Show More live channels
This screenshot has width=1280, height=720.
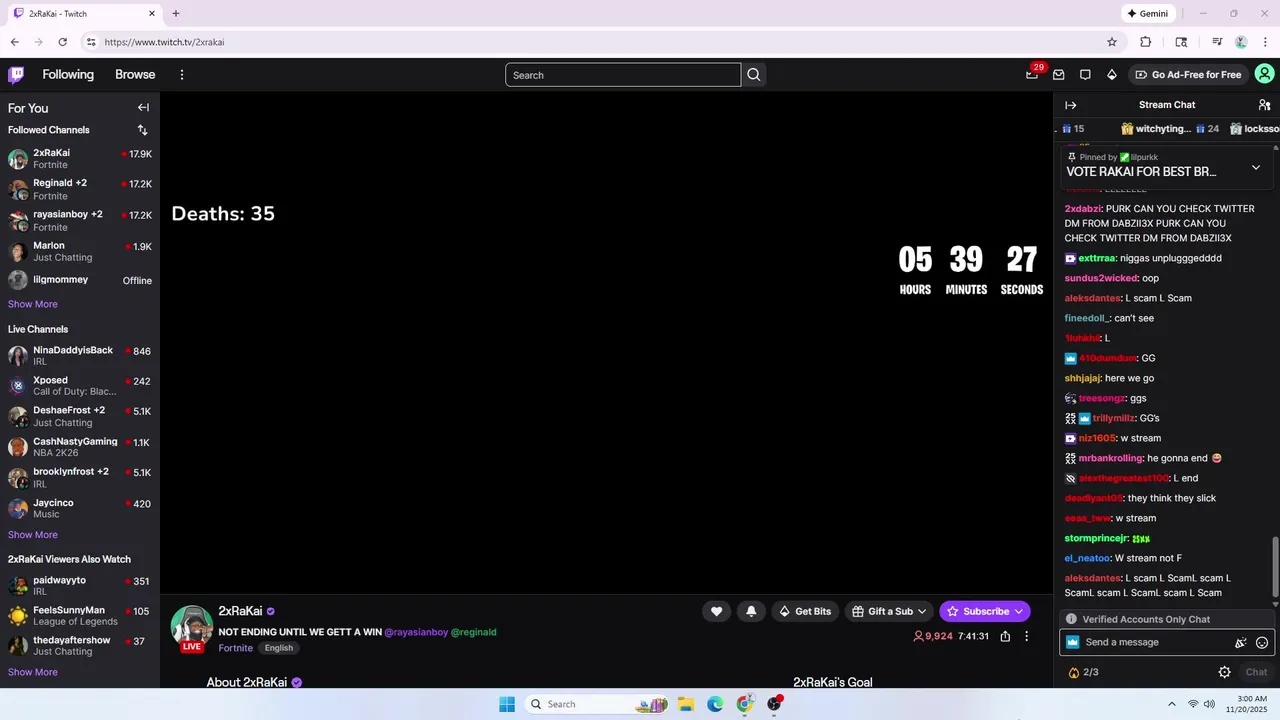(x=33, y=535)
